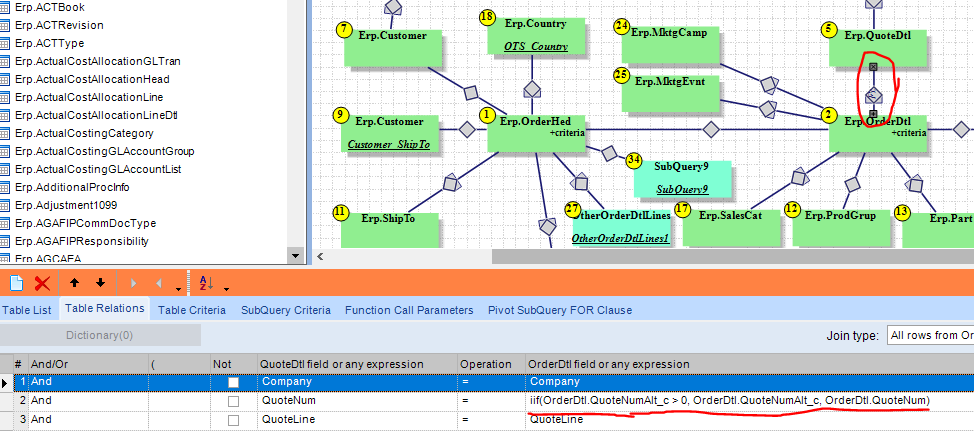Screen dimensions: 974x438
Task: Open the Pivot SubQuery FOR Clause tab
Action: 560,310
